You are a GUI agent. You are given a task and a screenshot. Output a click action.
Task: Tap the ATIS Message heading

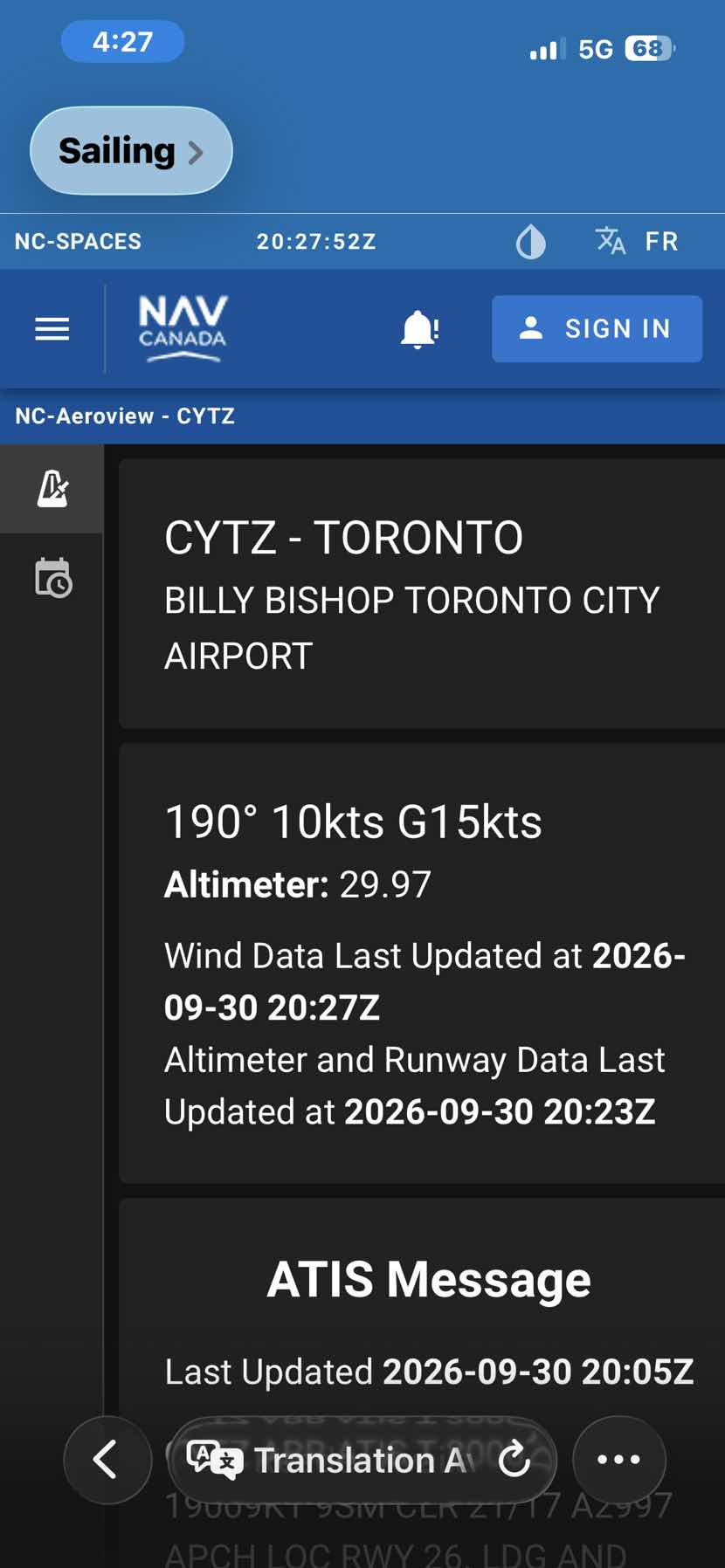point(429,1280)
